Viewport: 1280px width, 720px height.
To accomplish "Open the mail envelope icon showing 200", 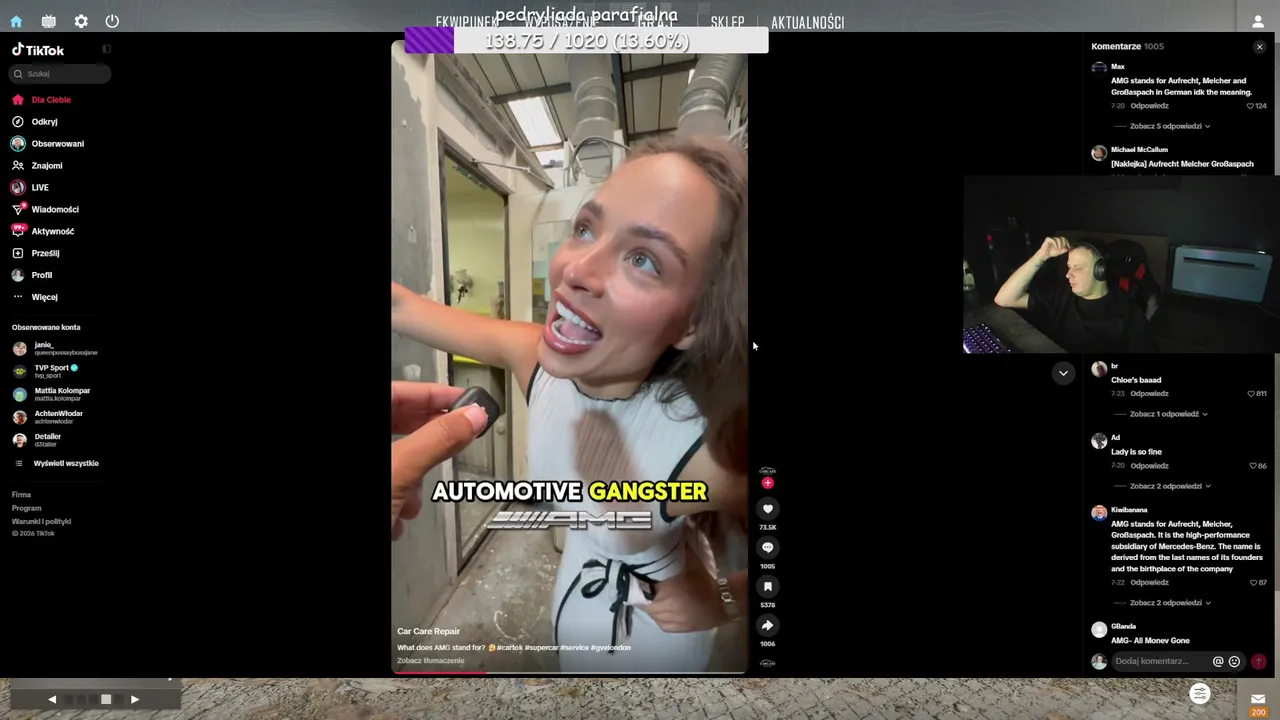I will [1258, 699].
